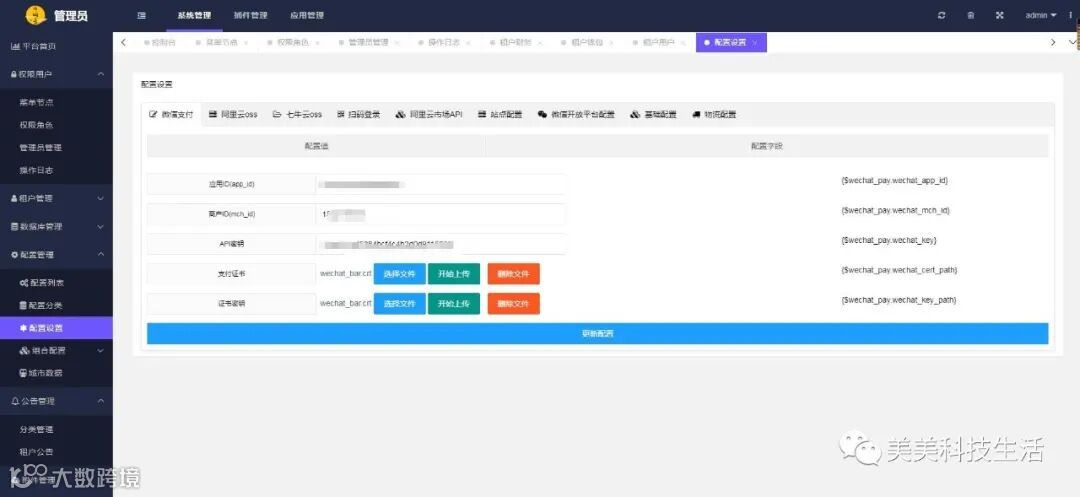This screenshot has height=497, width=1080.
Task: Click 选择文件 in the 证书密钥 row
Action: 399,304
